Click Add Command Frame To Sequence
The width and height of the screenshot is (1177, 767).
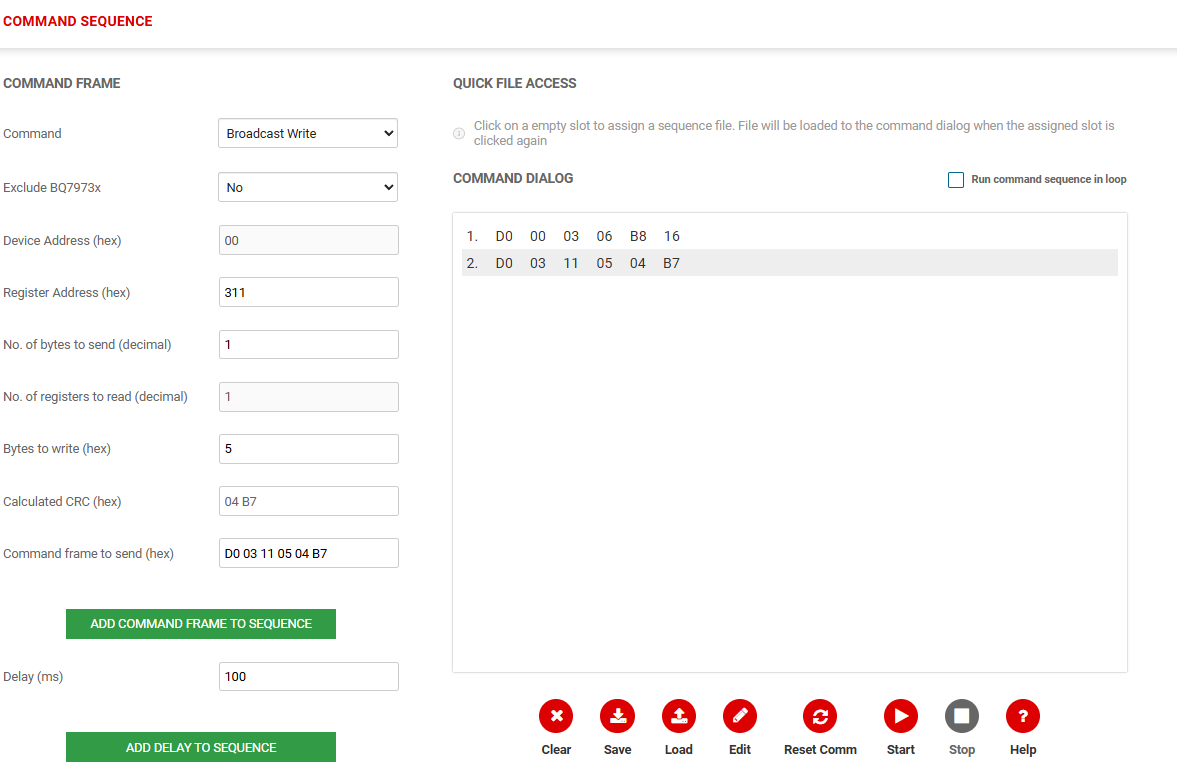[201, 624]
